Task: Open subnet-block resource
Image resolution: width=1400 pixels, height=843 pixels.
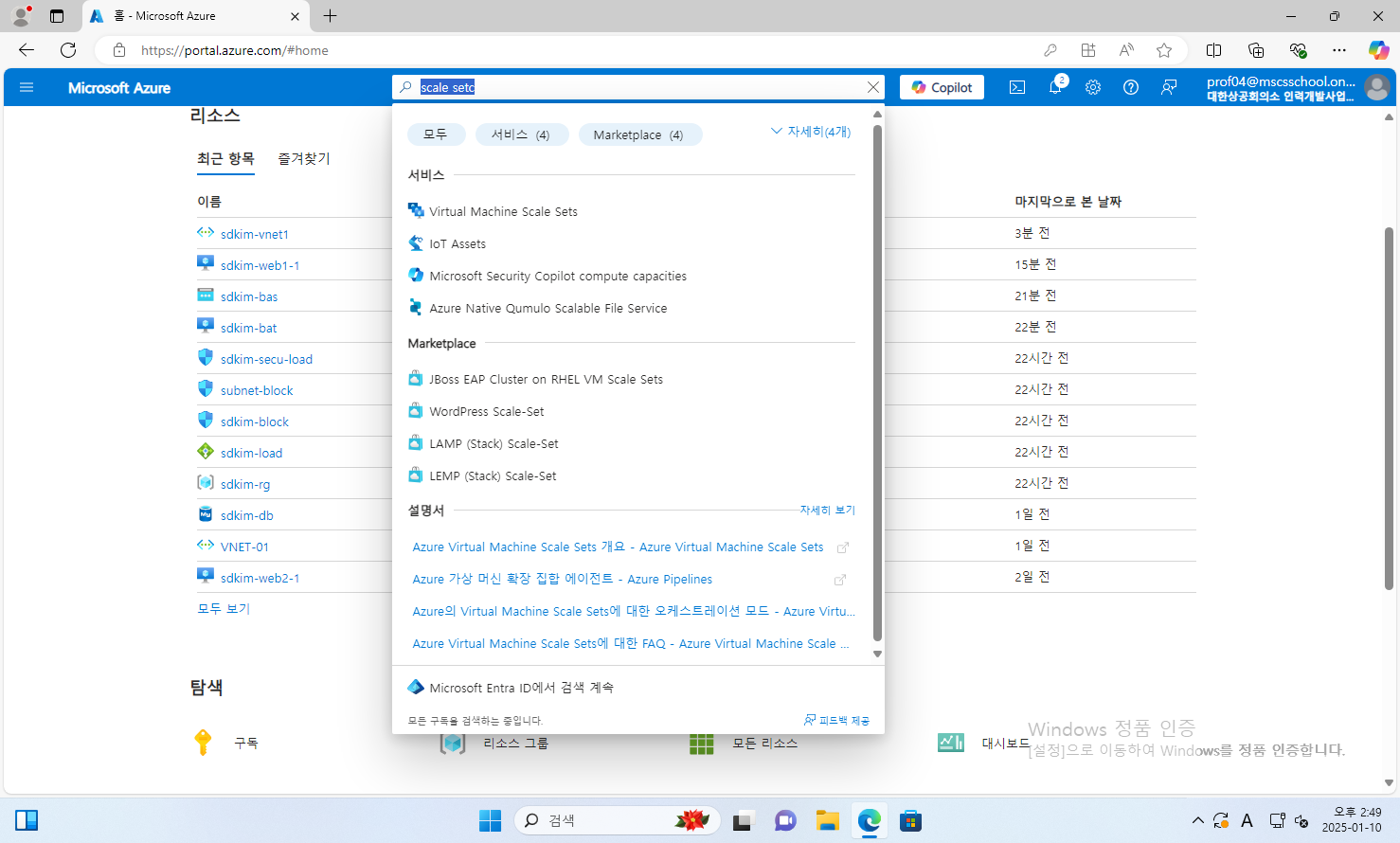Action: [257, 390]
